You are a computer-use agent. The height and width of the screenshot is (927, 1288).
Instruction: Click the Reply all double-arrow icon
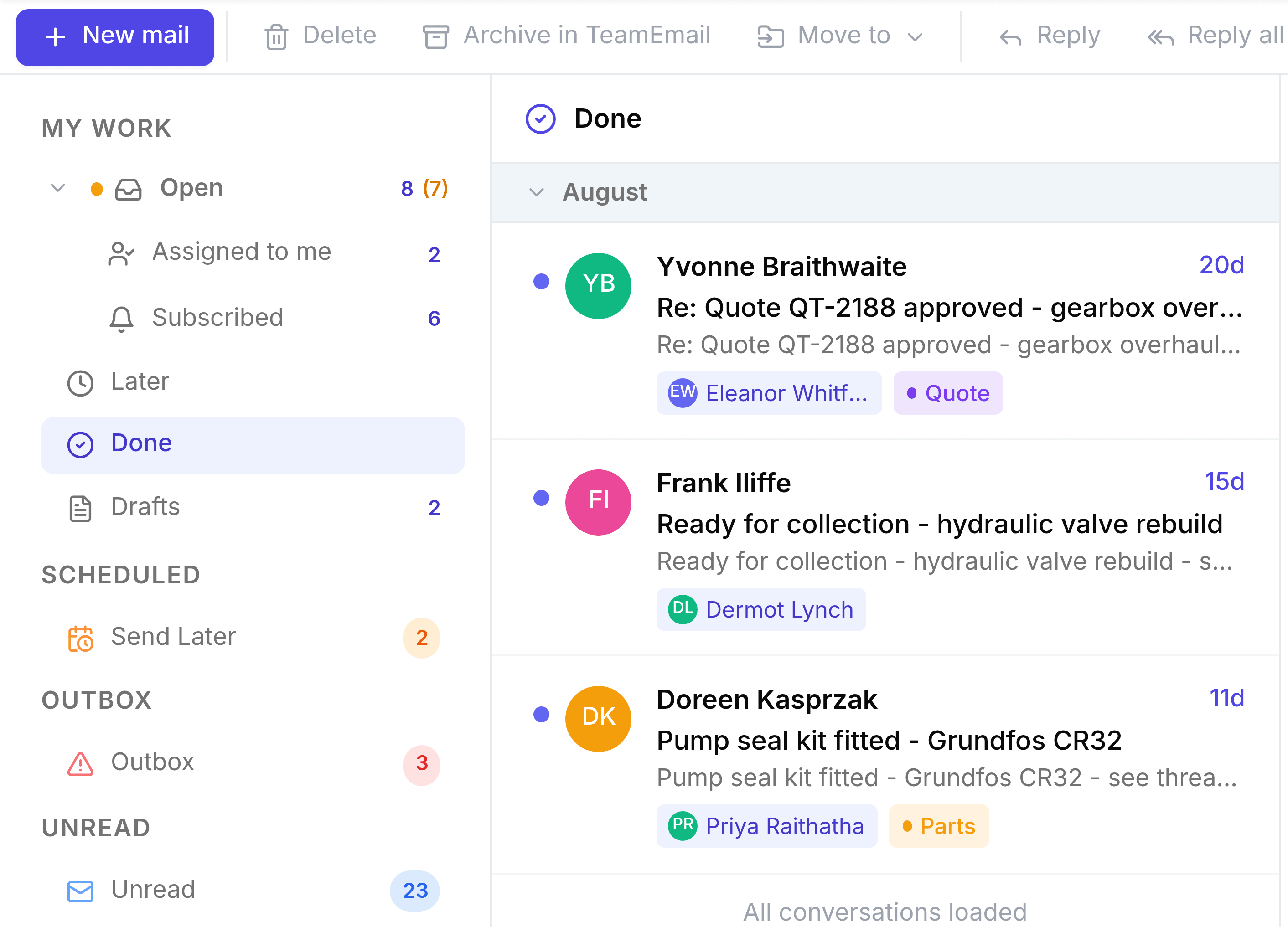click(1160, 37)
